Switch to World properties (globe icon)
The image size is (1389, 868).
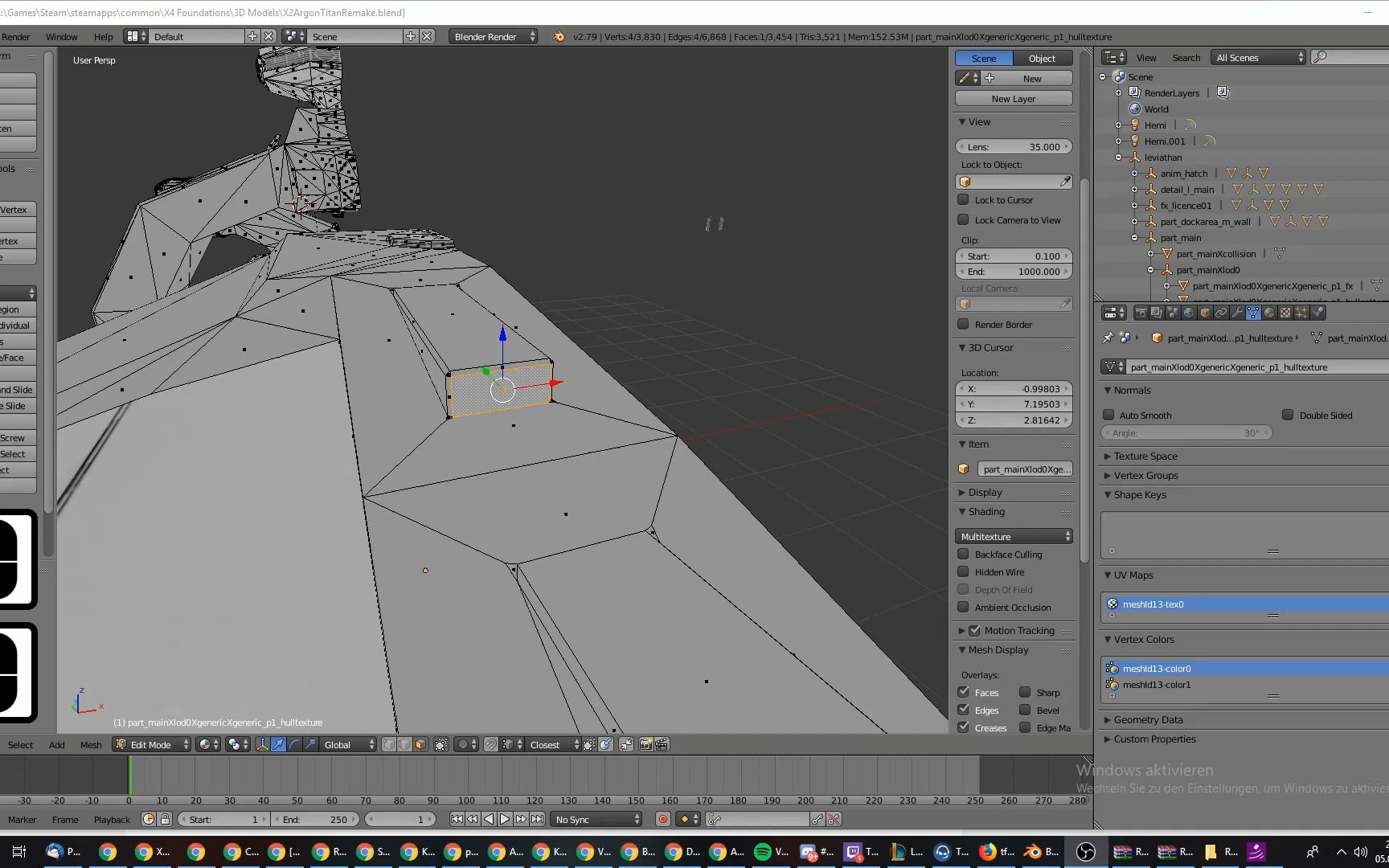coord(1188,313)
